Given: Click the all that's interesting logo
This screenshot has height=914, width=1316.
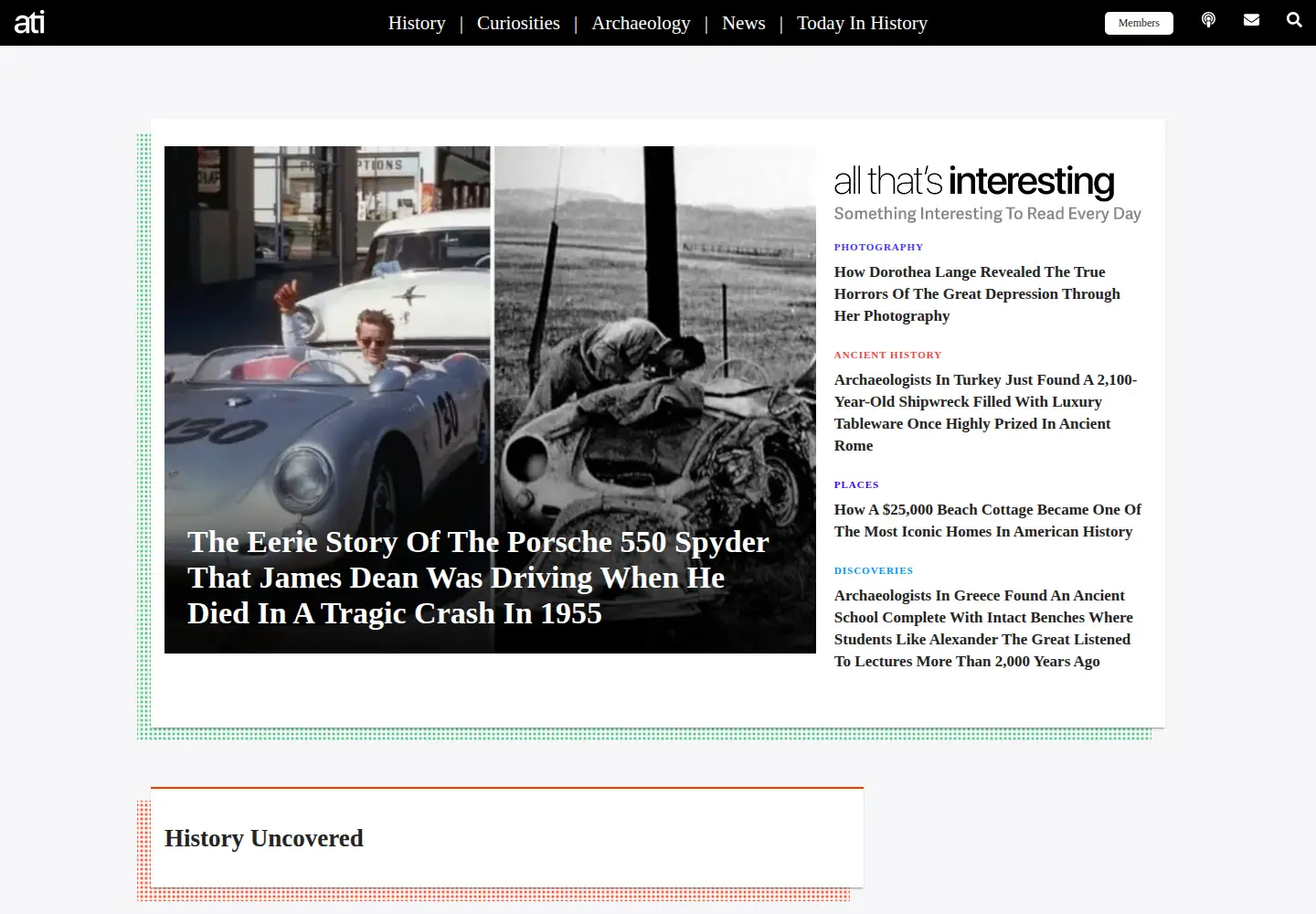Looking at the screenshot, I should point(974,181).
